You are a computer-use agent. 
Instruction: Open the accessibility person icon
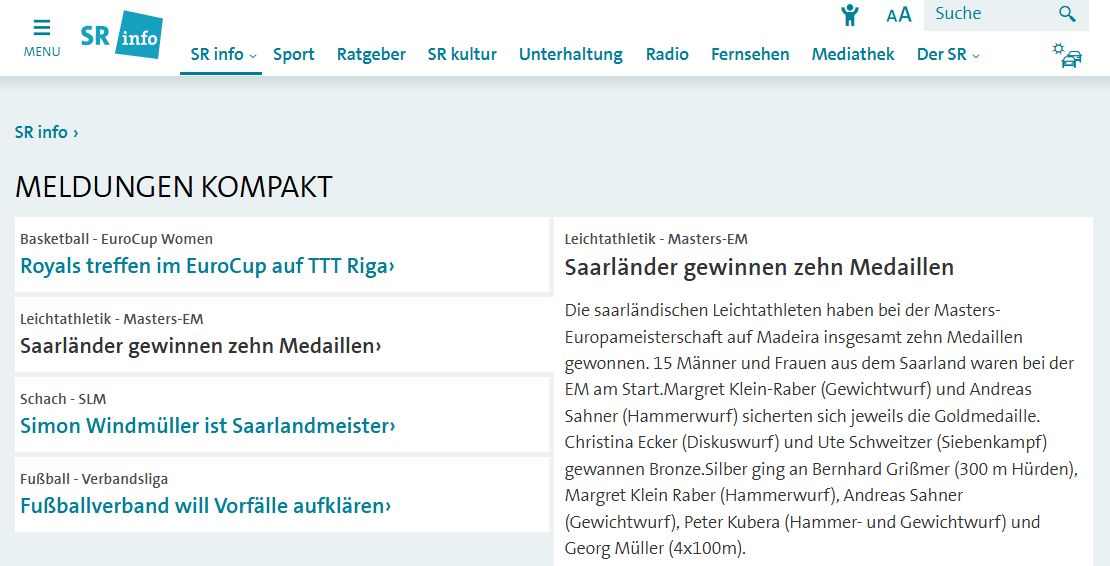tap(850, 15)
